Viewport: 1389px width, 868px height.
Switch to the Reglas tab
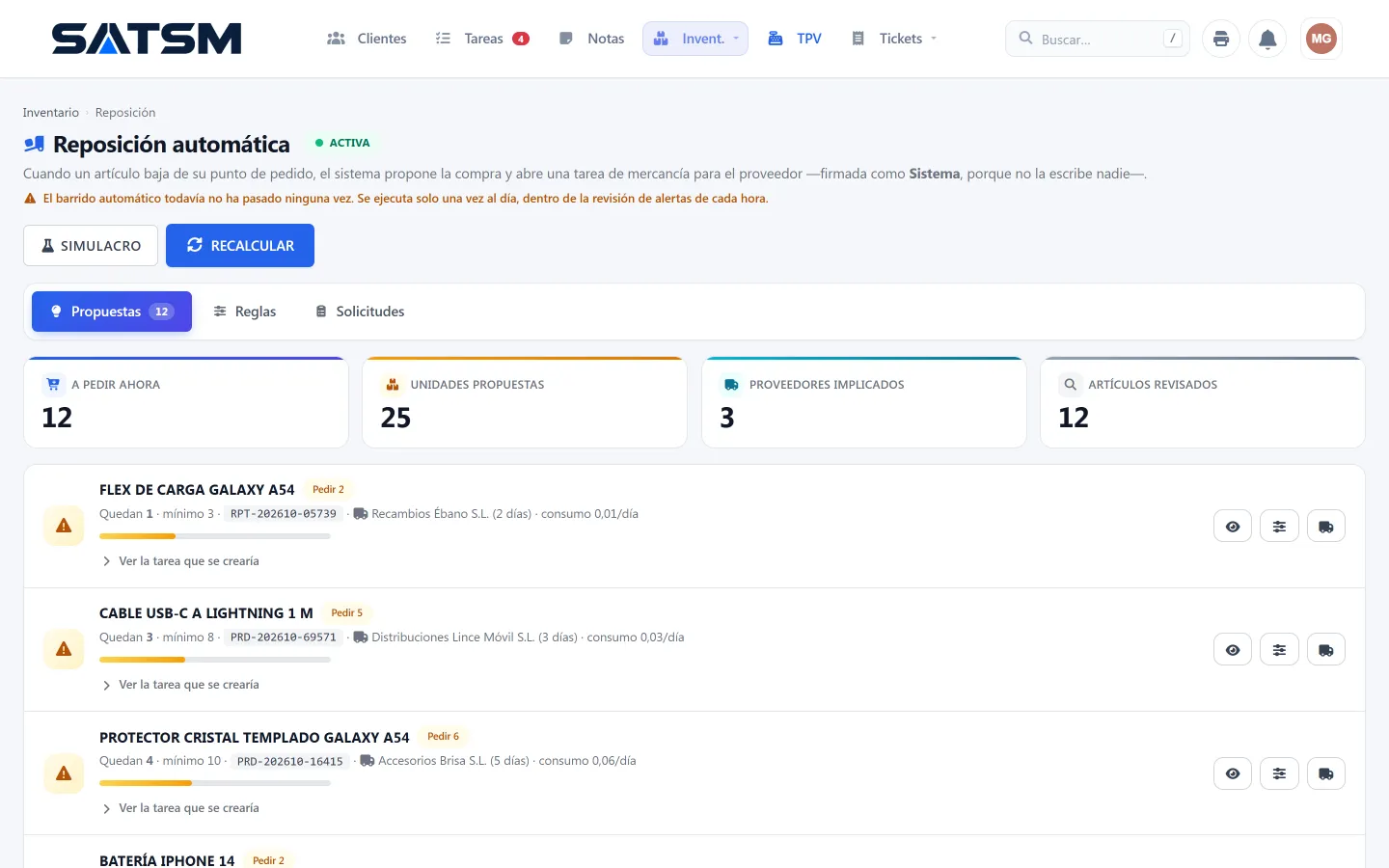coord(245,312)
